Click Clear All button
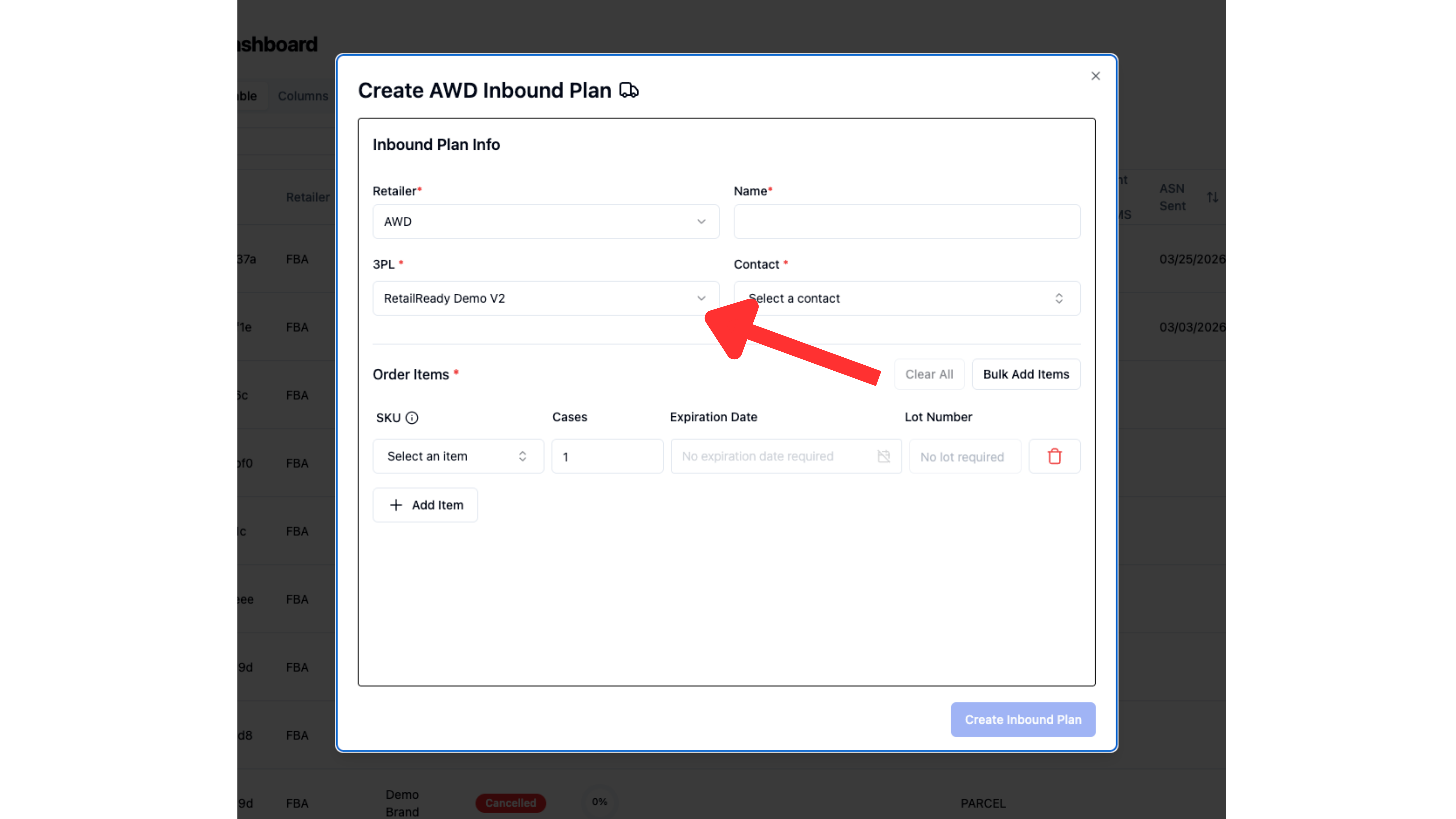The height and width of the screenshot is (819, 1456). (929, 374)
